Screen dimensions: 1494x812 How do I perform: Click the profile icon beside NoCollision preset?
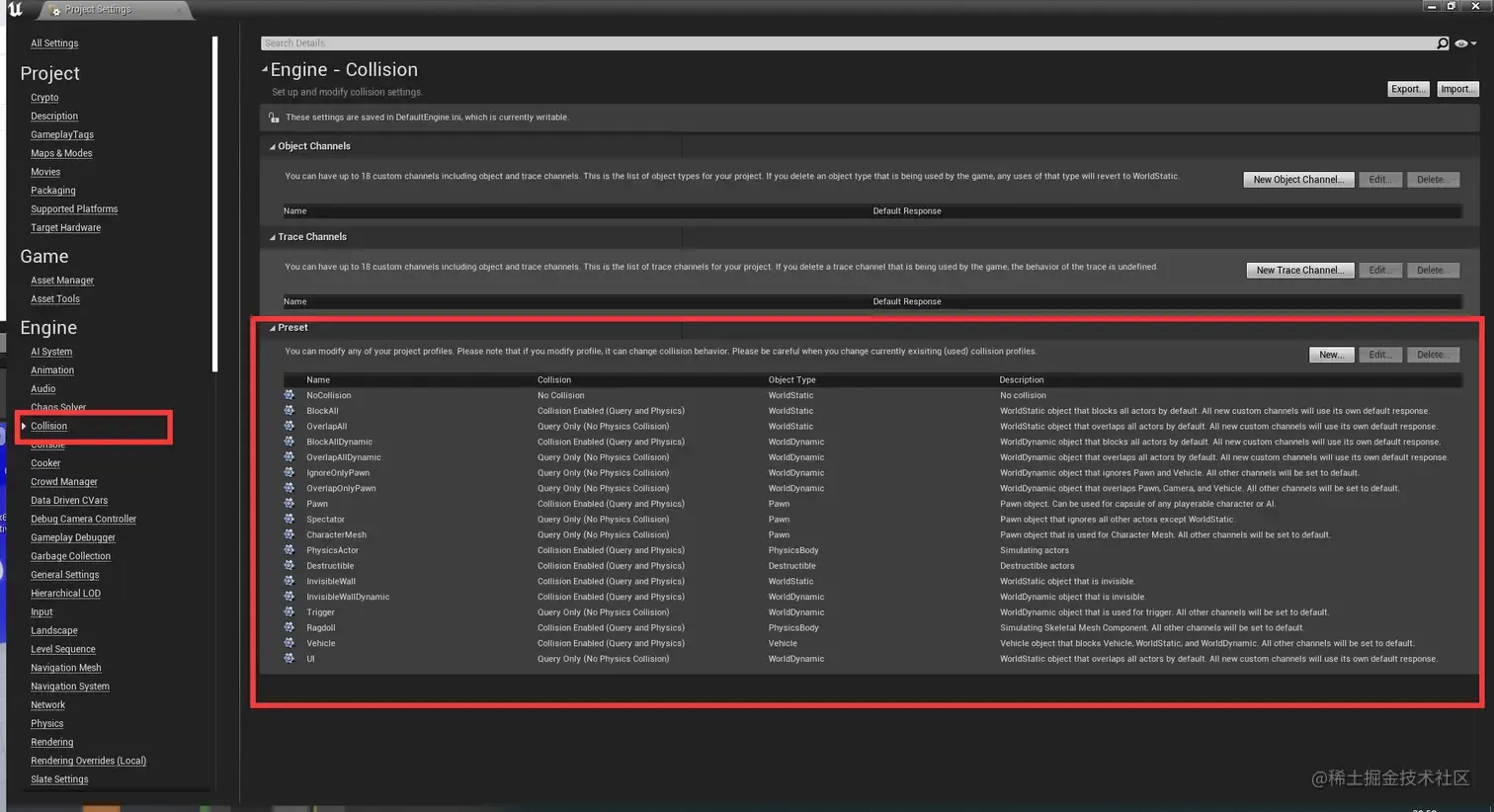click(290, 395)
